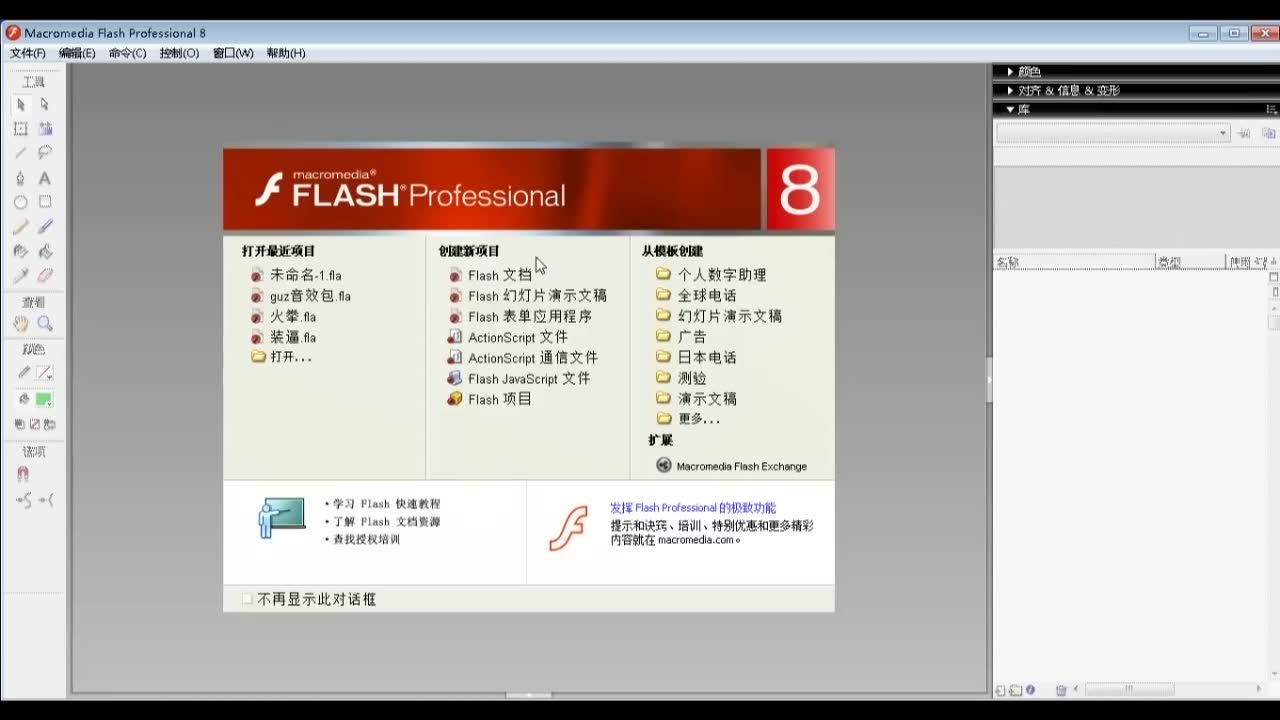
Task: Select the Pen tool
Action: pos(20,178)
